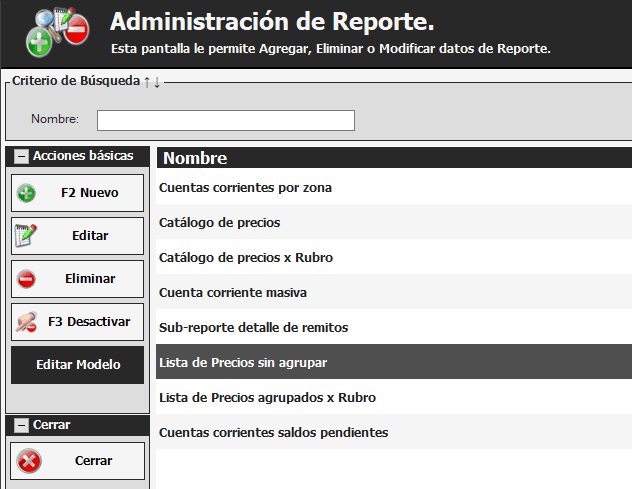Select the Catálogo de precios row

pos(219,222)
